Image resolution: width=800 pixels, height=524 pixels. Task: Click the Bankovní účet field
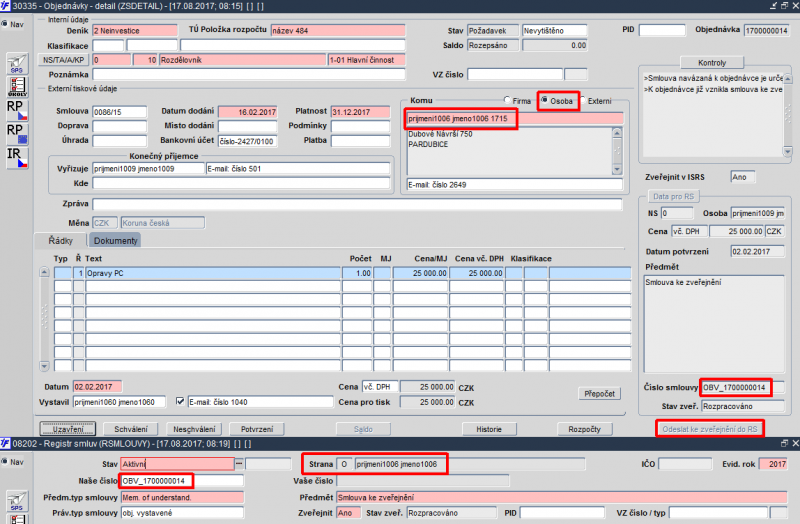tap(247, 141)
